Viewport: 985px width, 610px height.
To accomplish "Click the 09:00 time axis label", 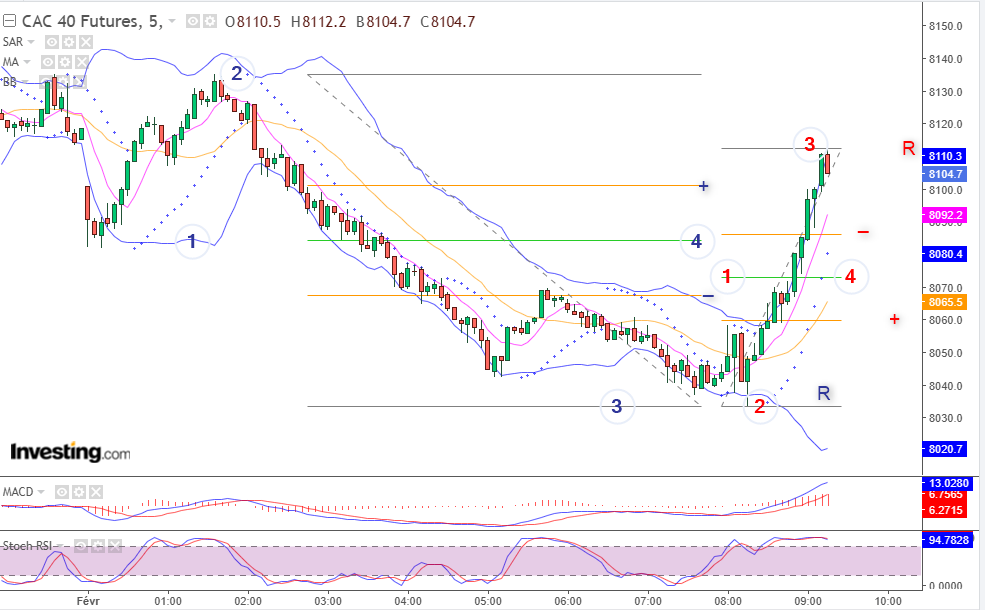I will tap(808, 601).
